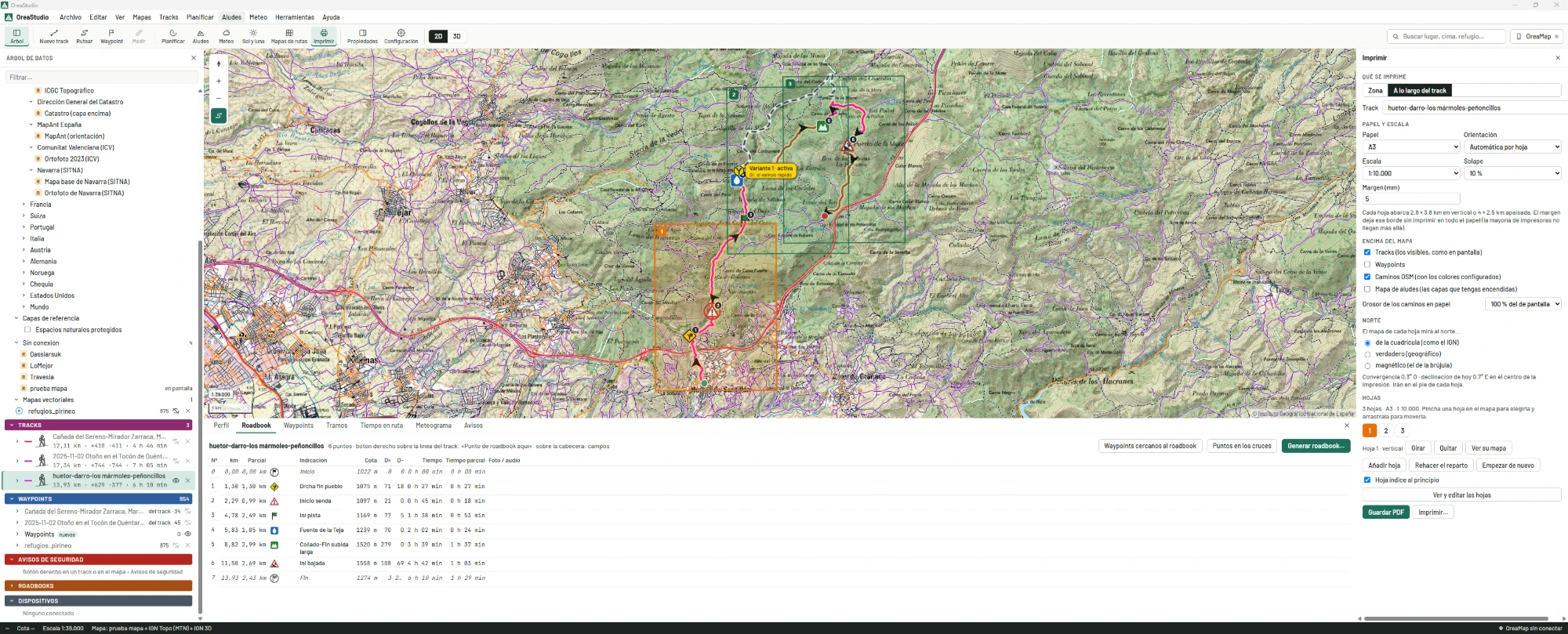Close the Árbol de datos panel
Viewport: 1568px width, 634px height.
pos(194,58)
